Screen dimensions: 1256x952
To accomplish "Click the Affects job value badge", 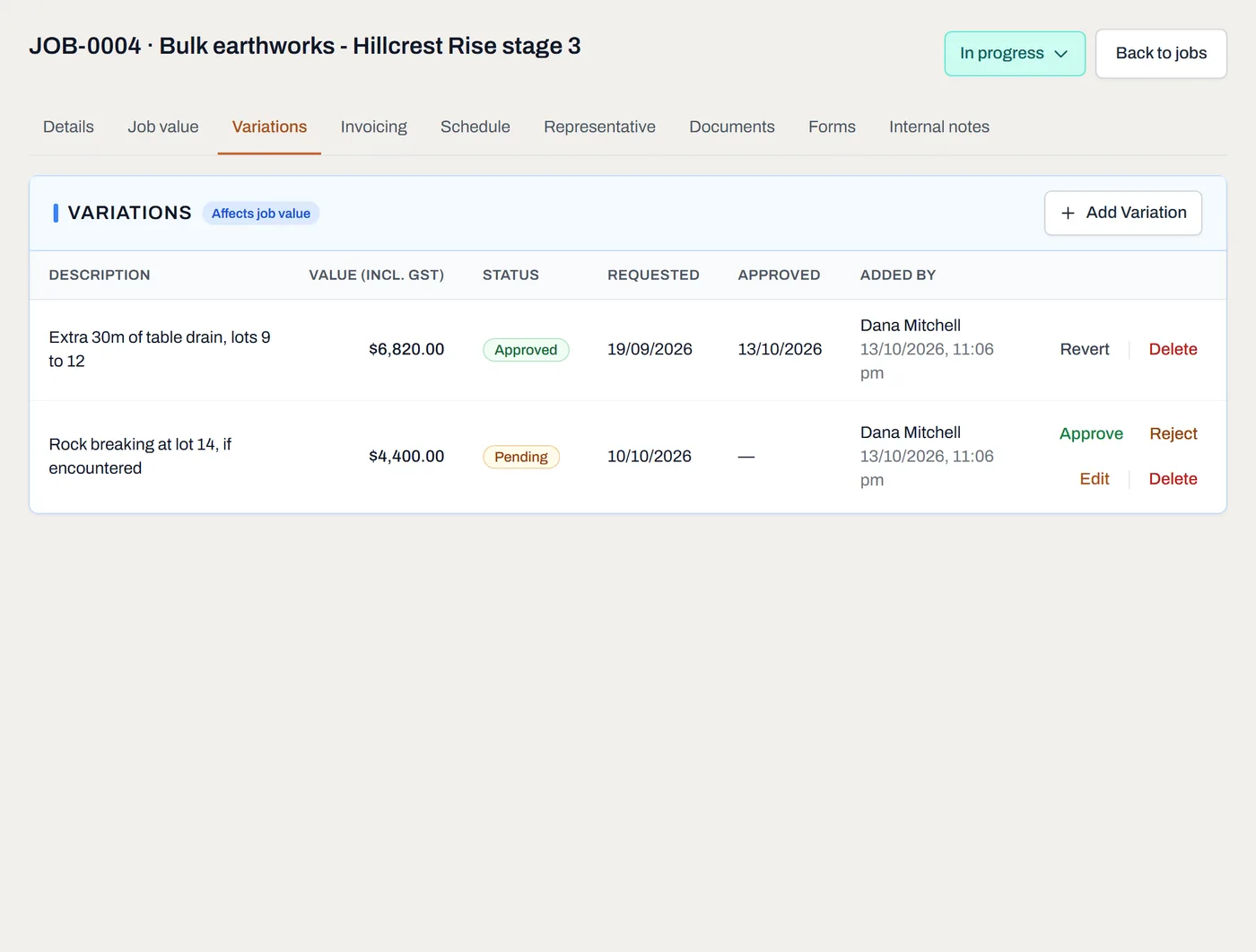I will pos(261,214).
